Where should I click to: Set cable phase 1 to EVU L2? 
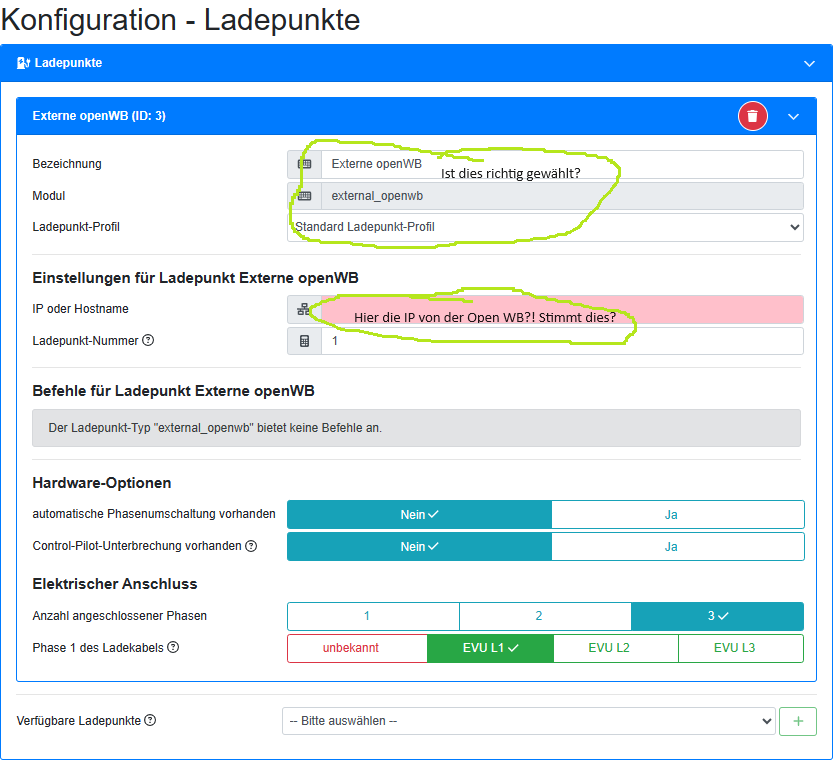pyautogui.click(x=615, y=648)
